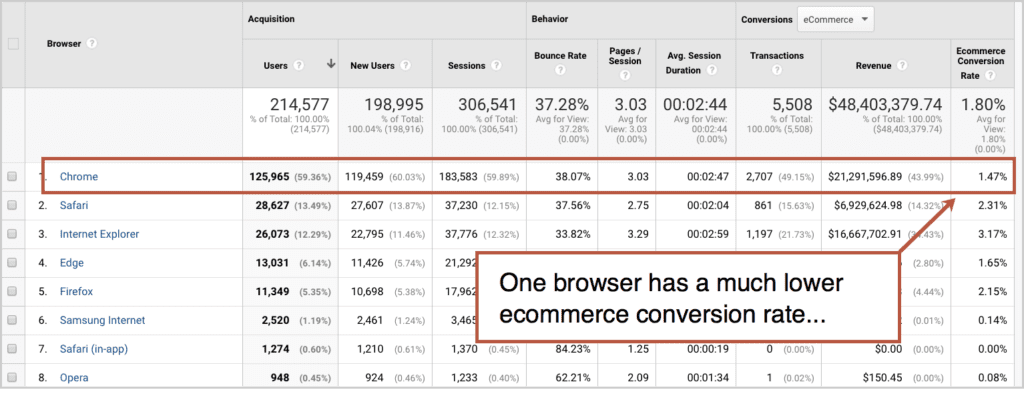Click help icon next to Browser header
The width and height of the screenshot is (1024, 394).
92,44
